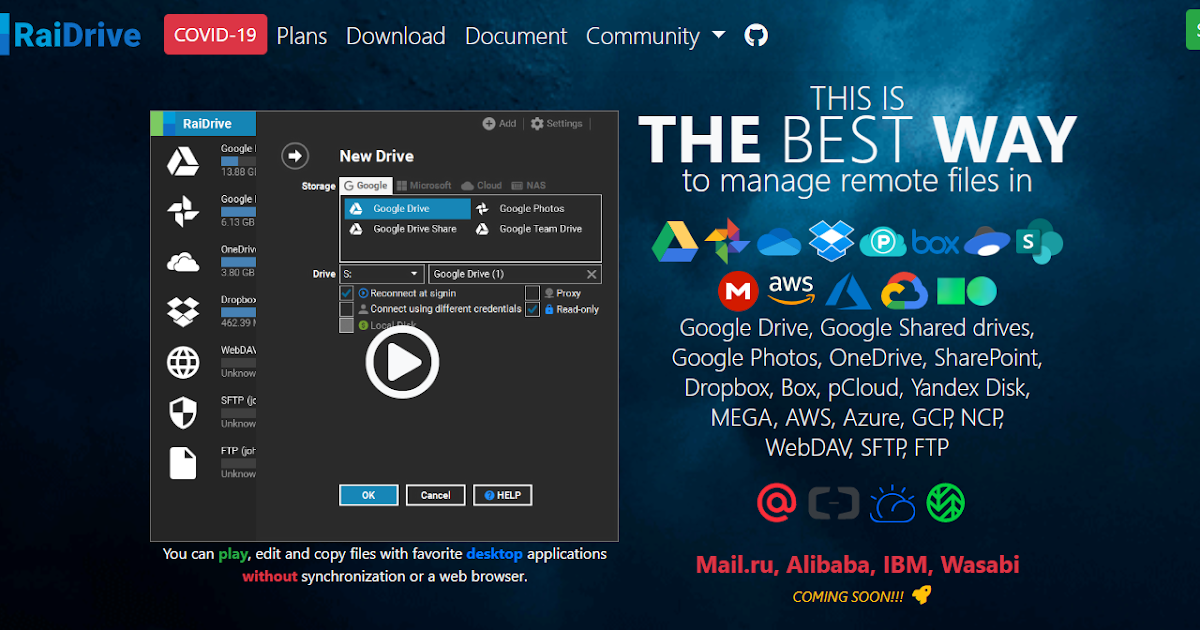Click the round arrow icon beside New Drive
1200x630 pixels.
click(x=295, y=156)
